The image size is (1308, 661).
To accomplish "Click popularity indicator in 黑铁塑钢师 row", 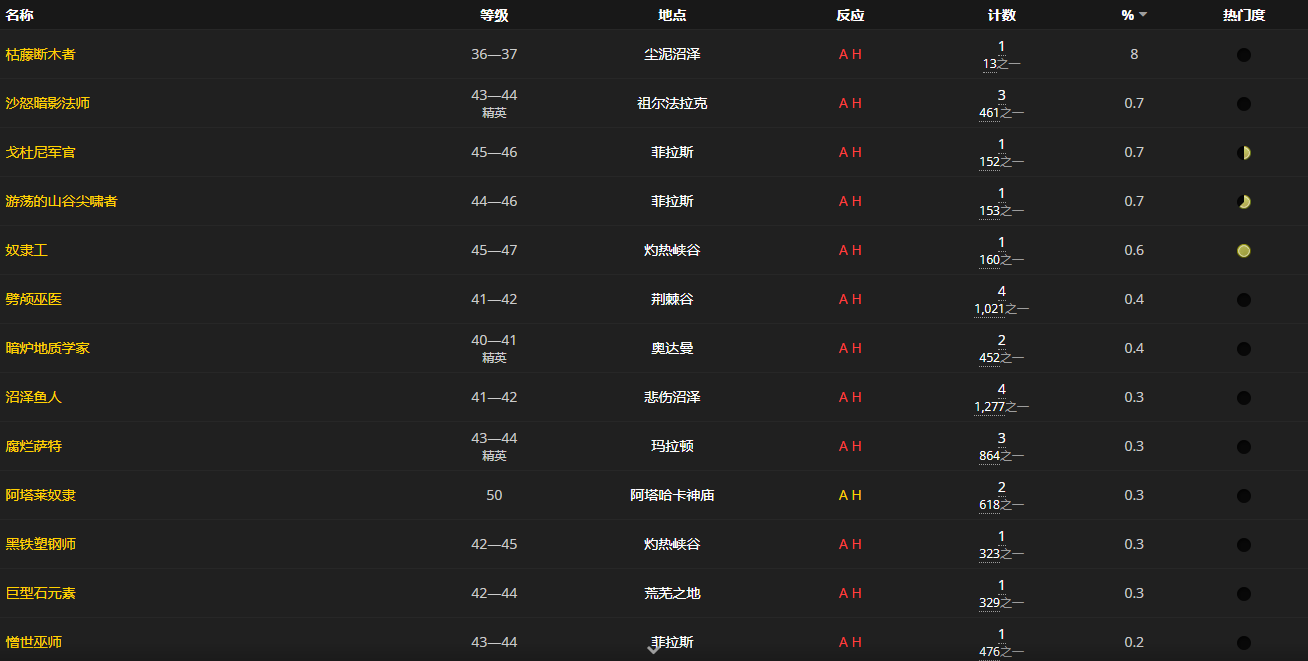I will click(1244, 545).
